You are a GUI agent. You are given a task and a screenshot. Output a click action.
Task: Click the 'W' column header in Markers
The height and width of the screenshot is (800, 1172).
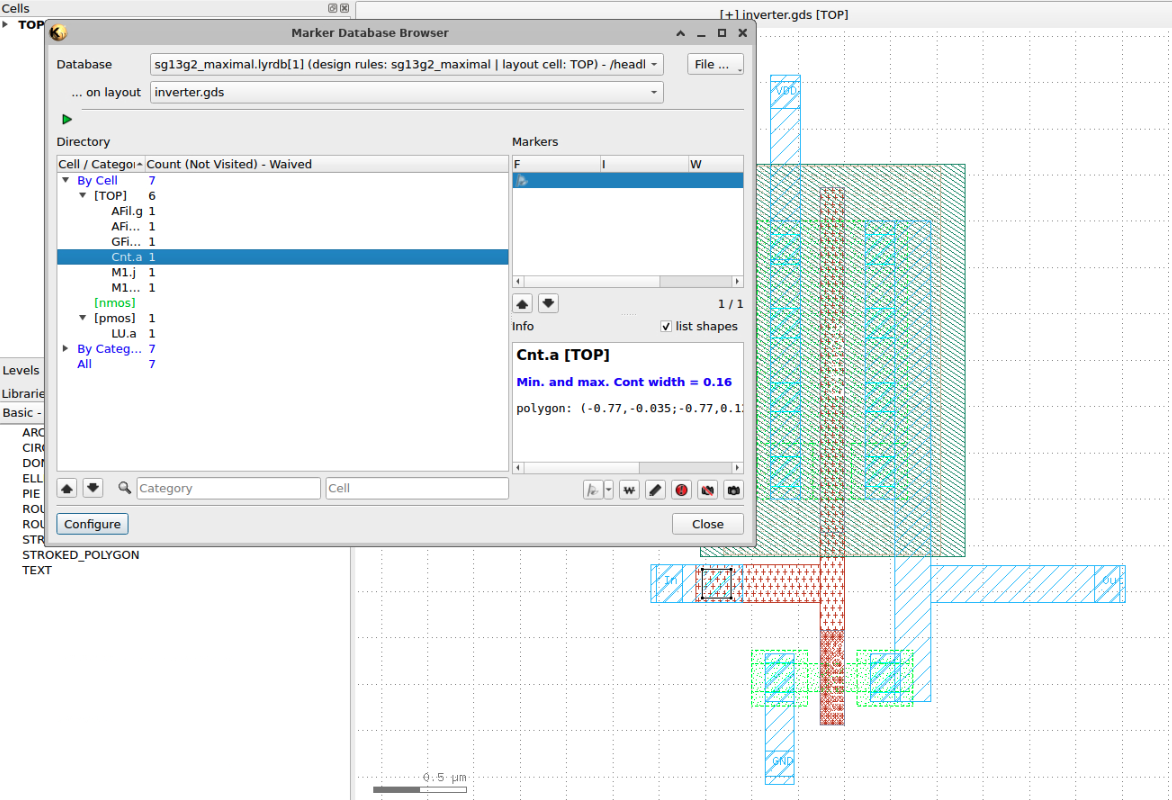715,164
